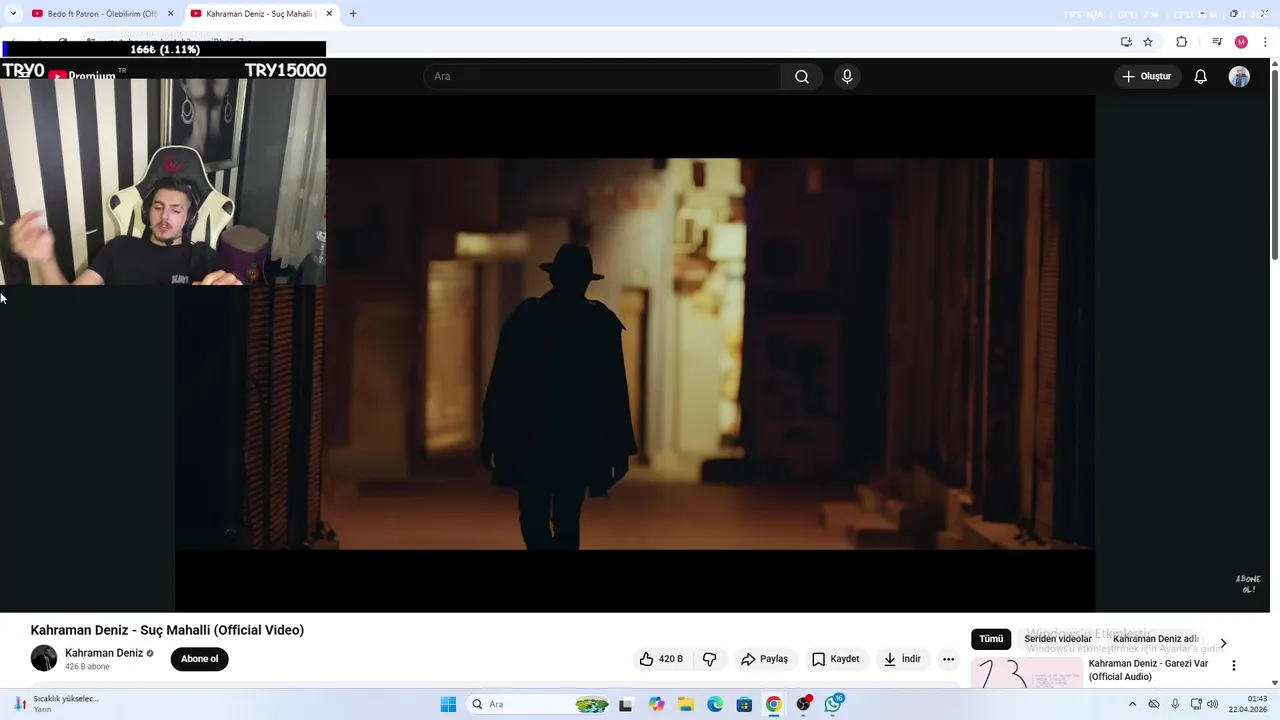Select the Kahraman Deniz adlı chip

1155,639
